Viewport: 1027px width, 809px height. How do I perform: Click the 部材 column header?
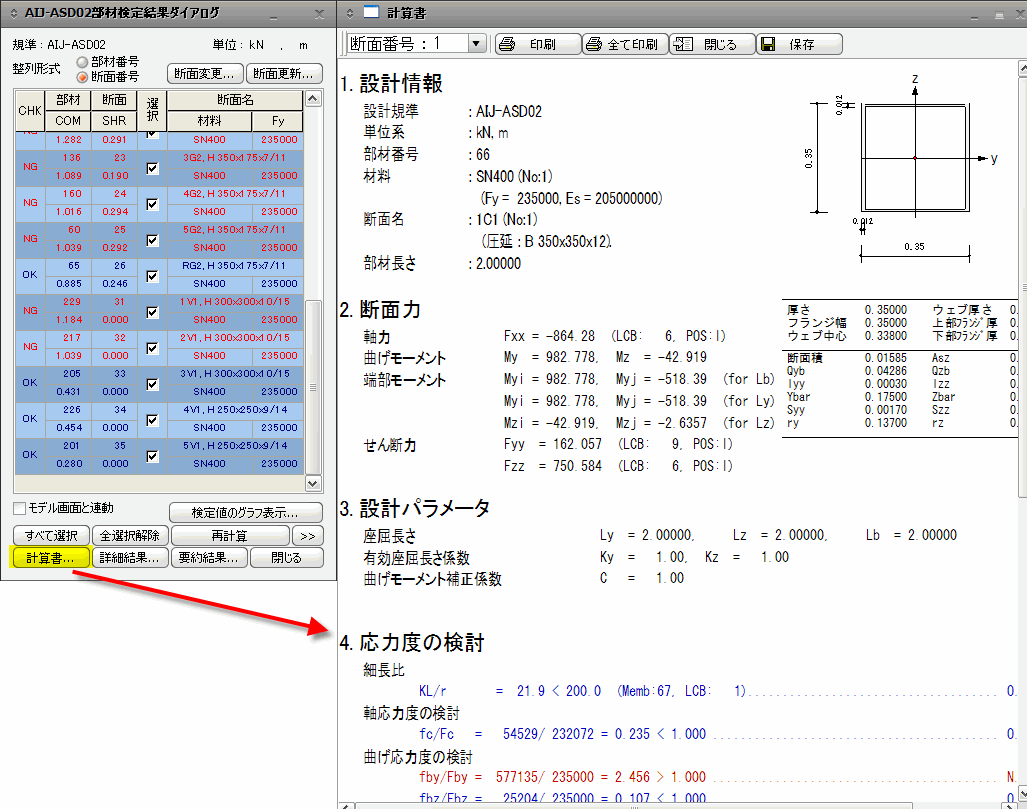68,100
